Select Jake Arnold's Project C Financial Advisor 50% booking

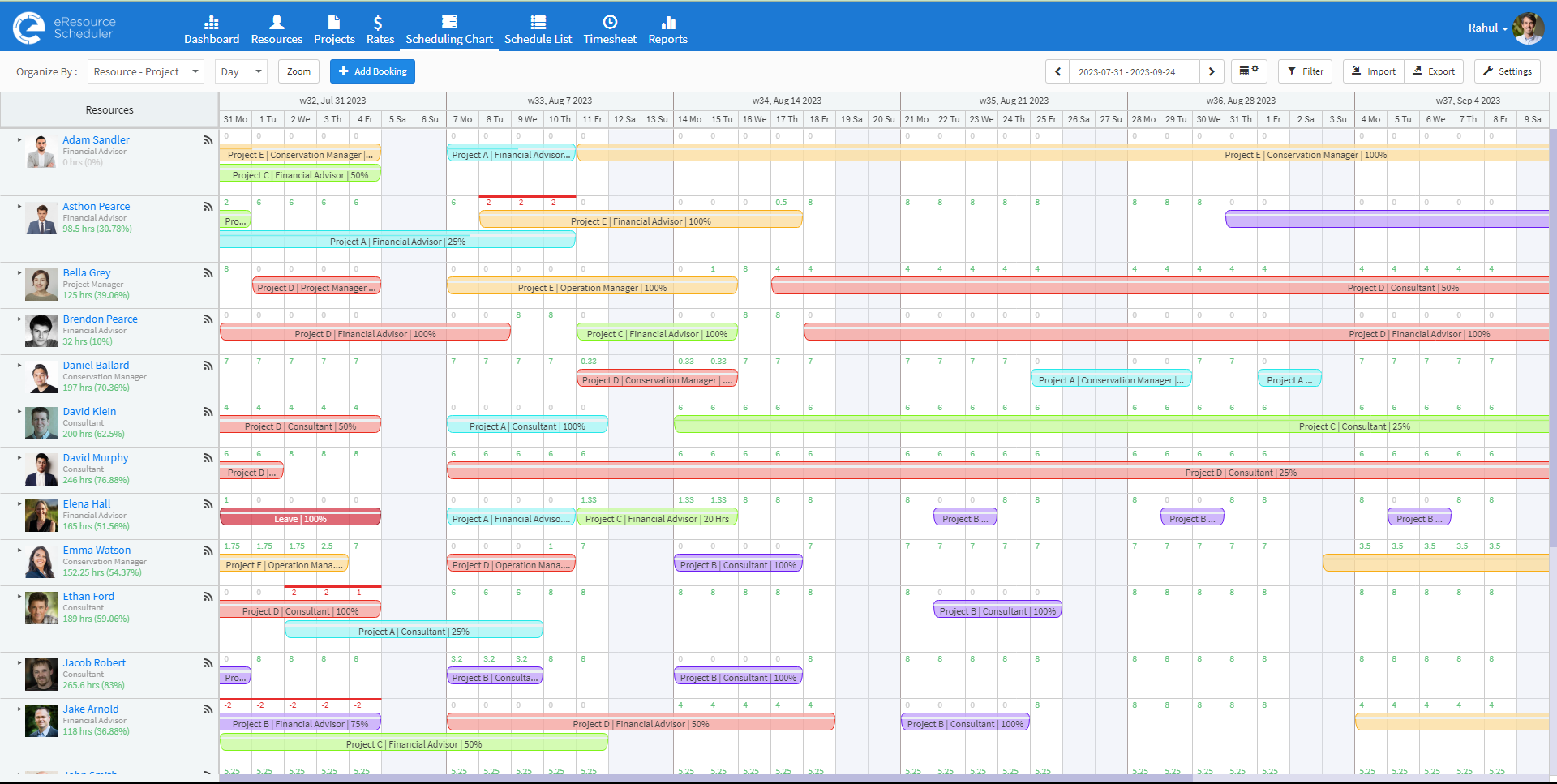(x=414, y=744)
